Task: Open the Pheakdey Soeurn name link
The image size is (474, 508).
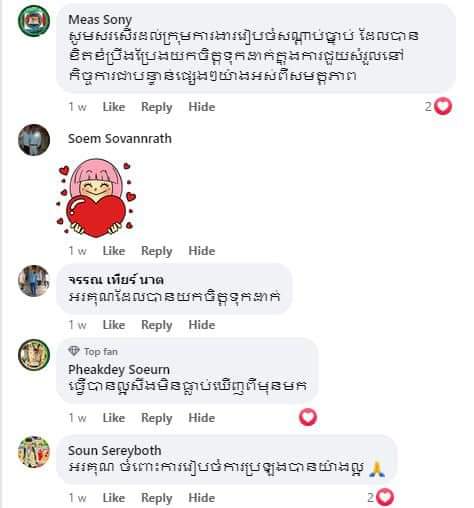Action: tap(119, 369)
